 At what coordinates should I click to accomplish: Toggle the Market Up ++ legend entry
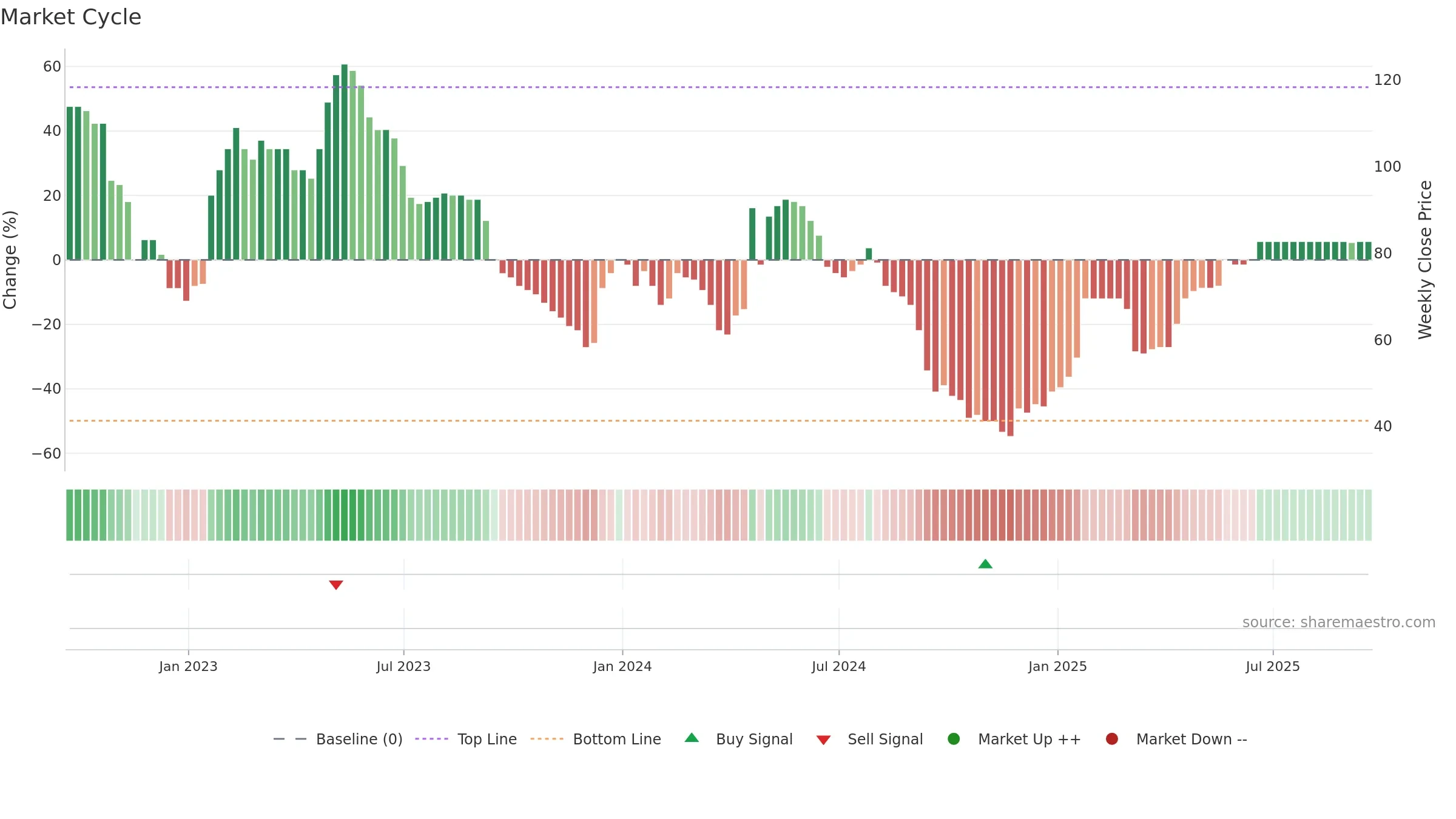click(x=1014, y=739)
